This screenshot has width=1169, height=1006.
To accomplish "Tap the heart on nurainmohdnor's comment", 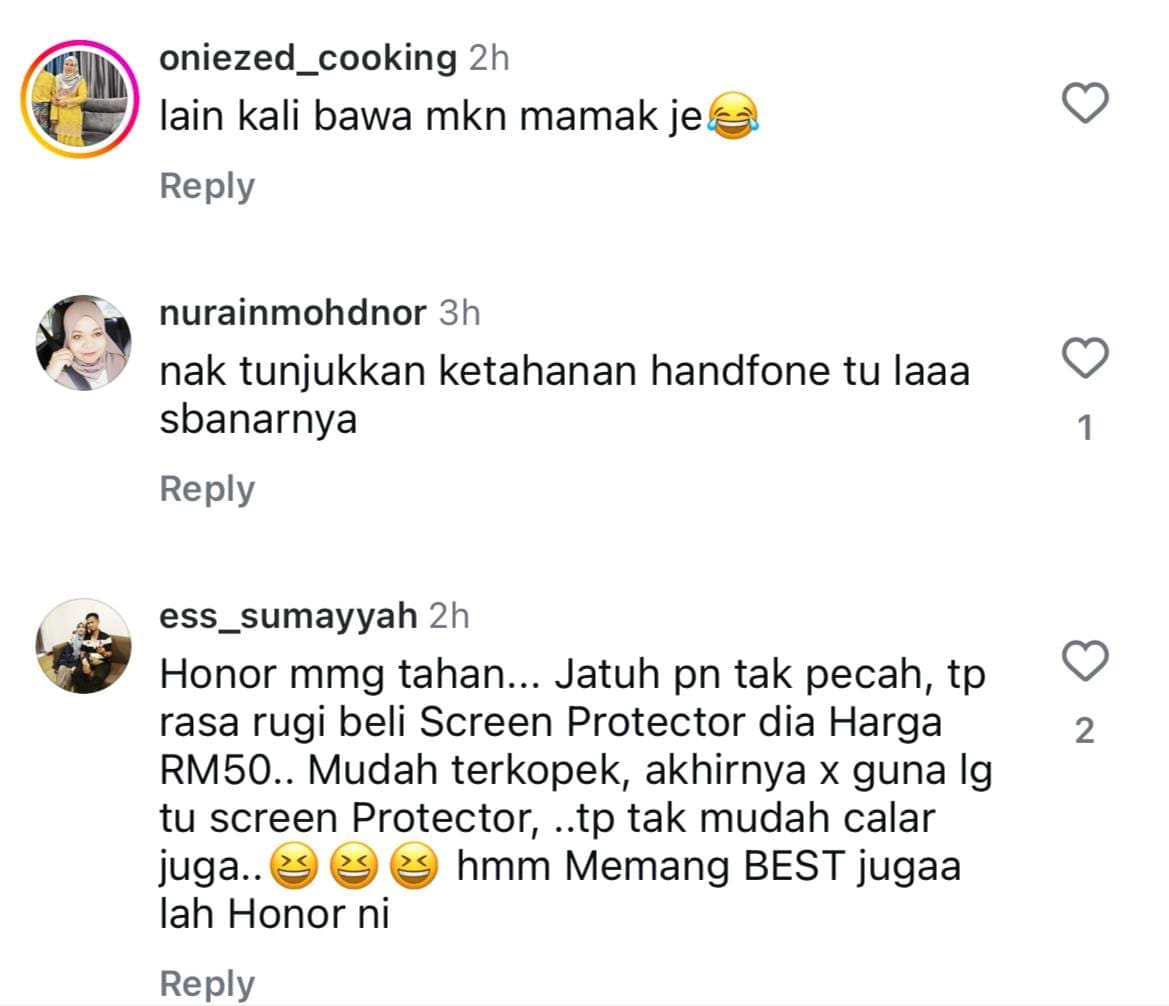I will click(1086, 358).
